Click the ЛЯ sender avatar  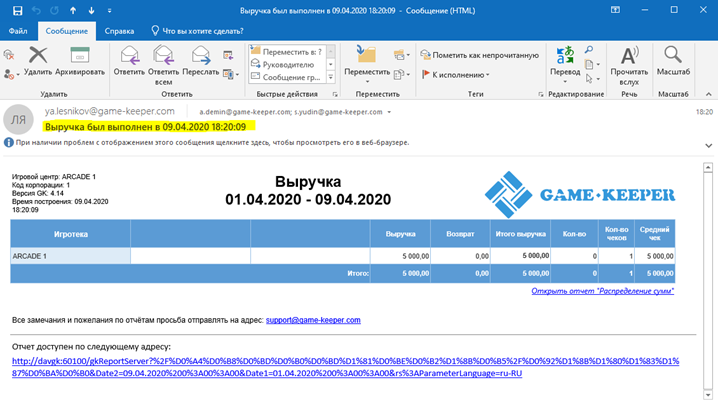pos(18,119)
